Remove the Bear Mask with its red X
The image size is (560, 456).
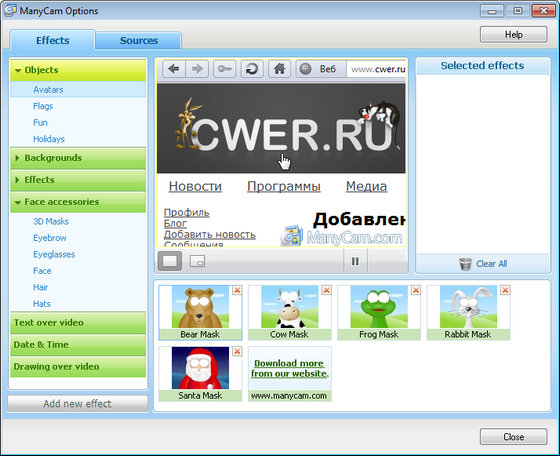coord(237,290)
